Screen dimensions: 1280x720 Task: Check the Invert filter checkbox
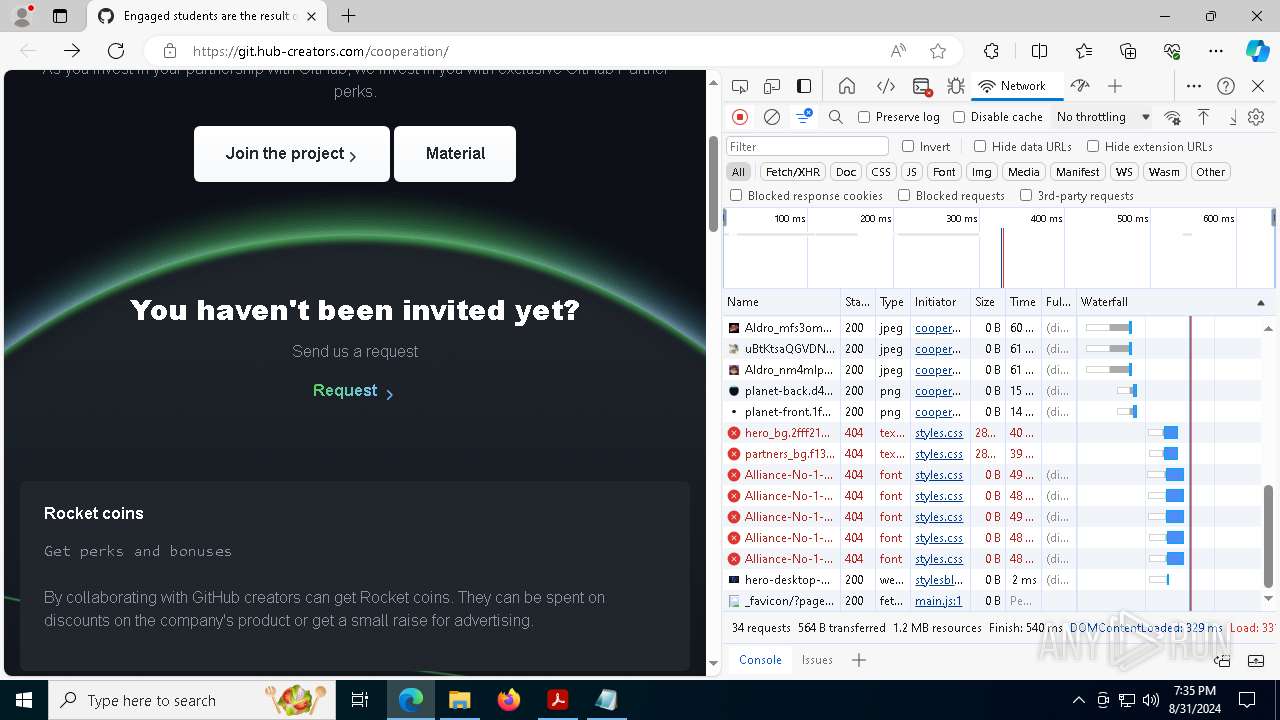tap(908, 146)
